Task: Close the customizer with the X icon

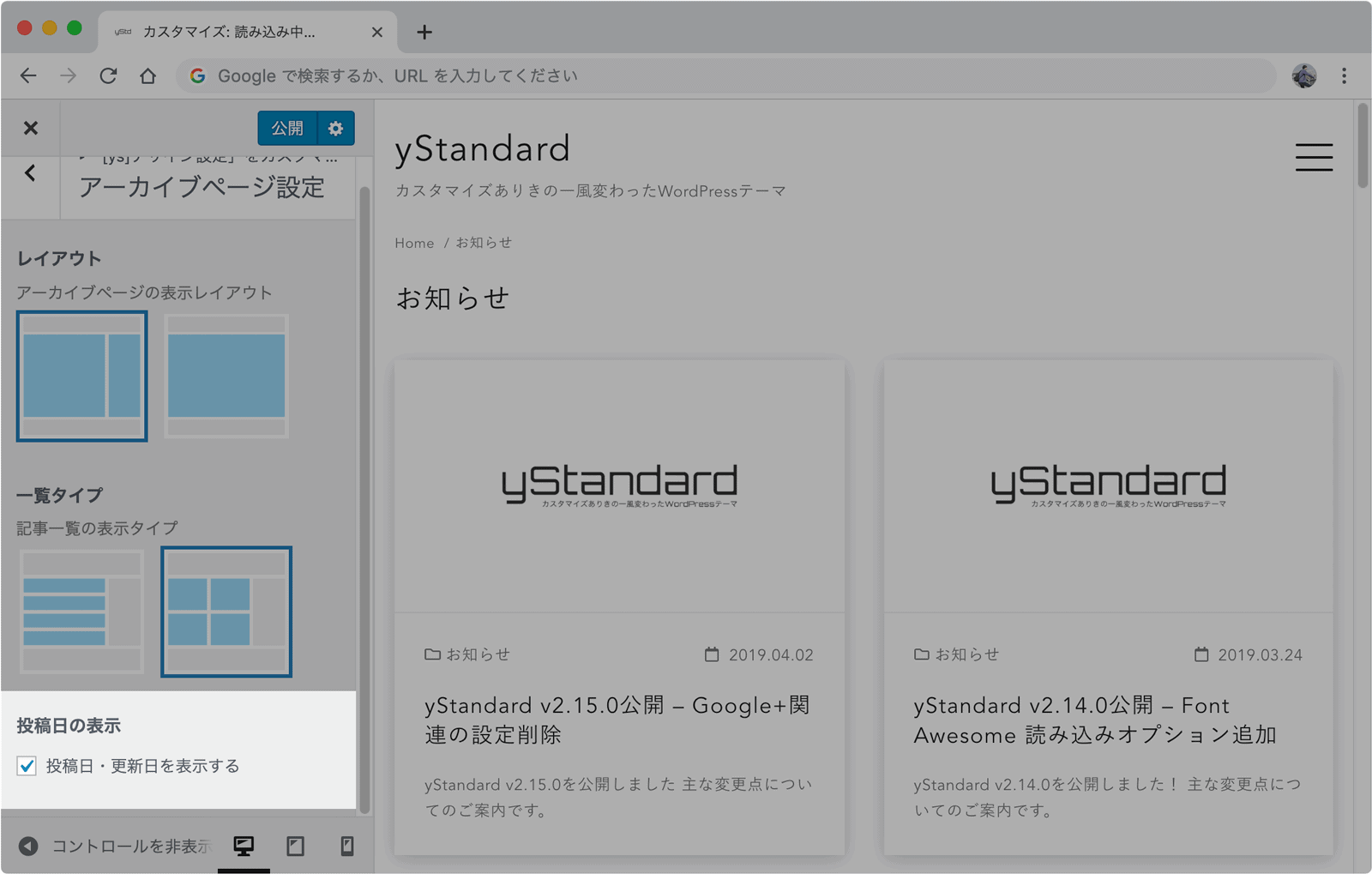Action: pyautogui.click(x=31, y=128)
